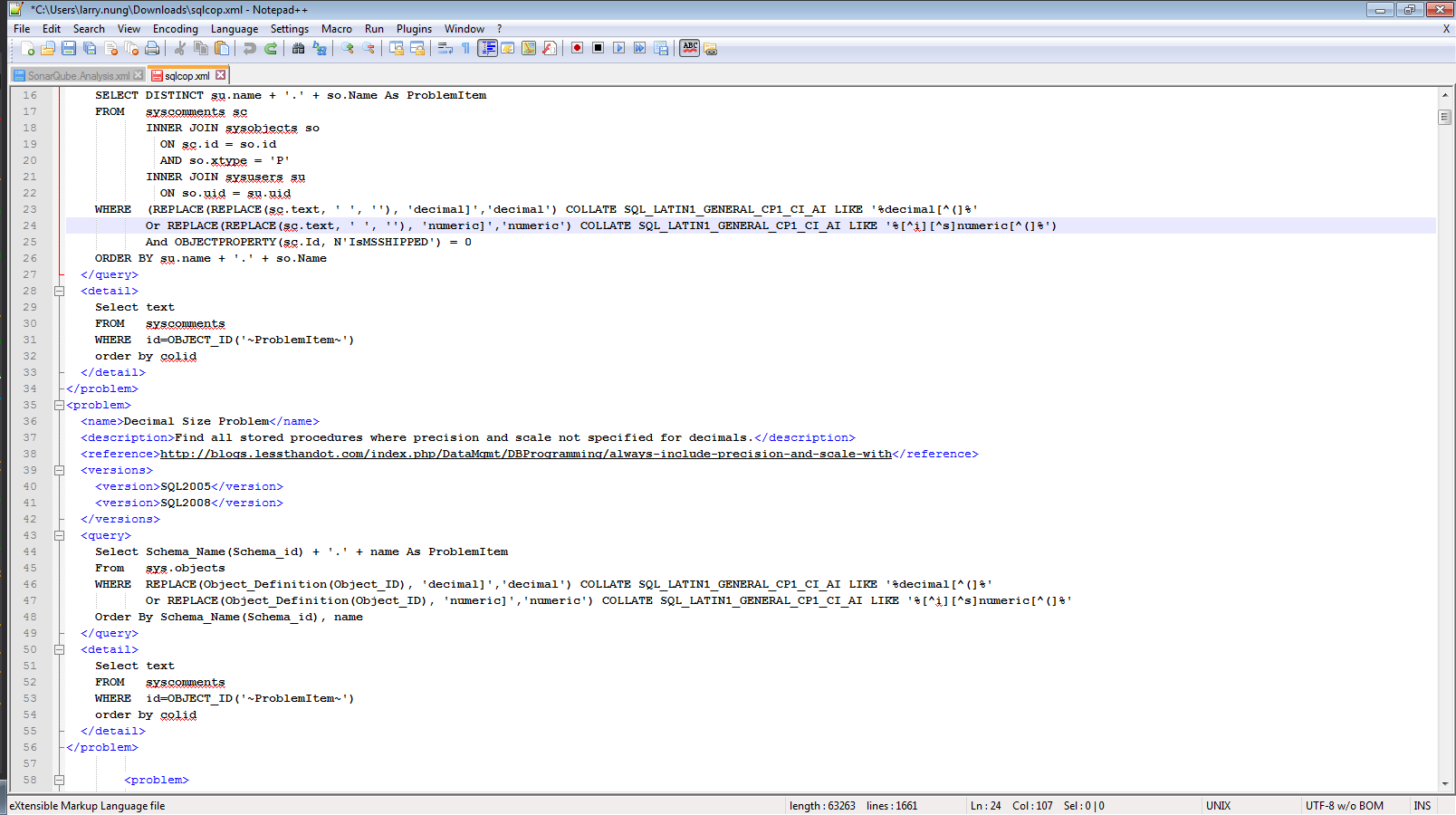Click the Close All documents icon

[131, 48]
